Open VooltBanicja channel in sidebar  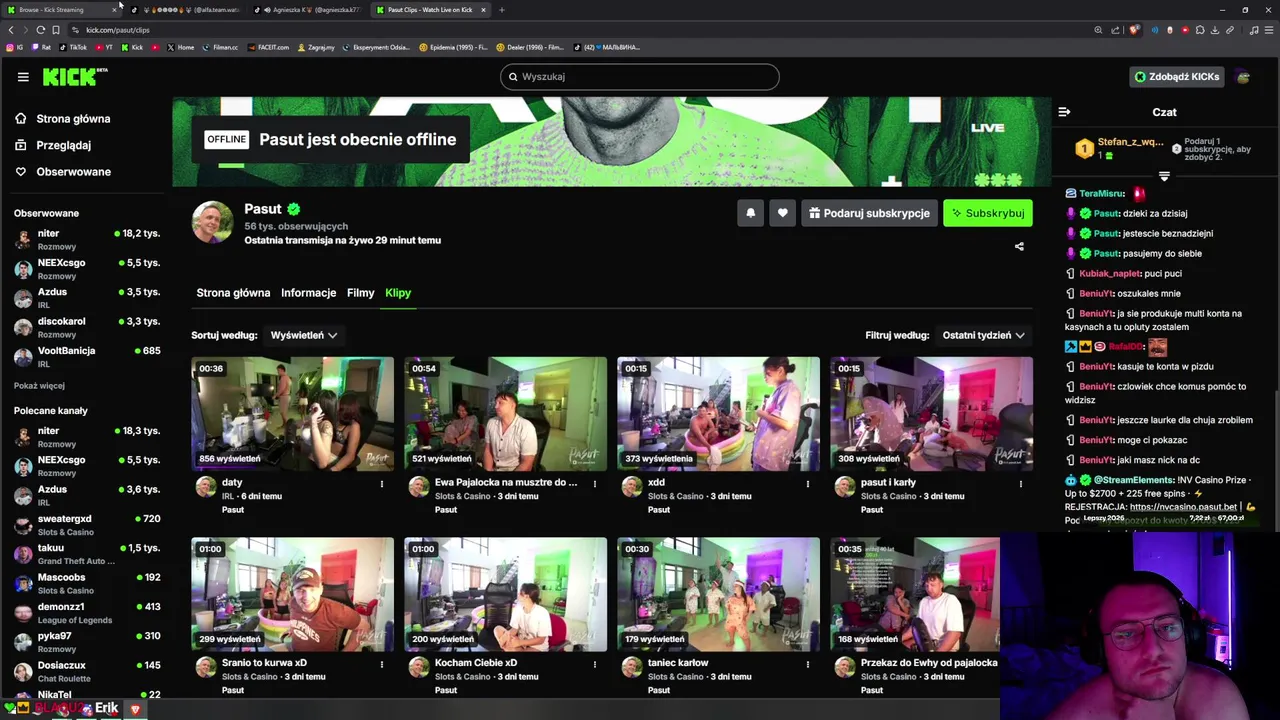(x=86, y=357)
